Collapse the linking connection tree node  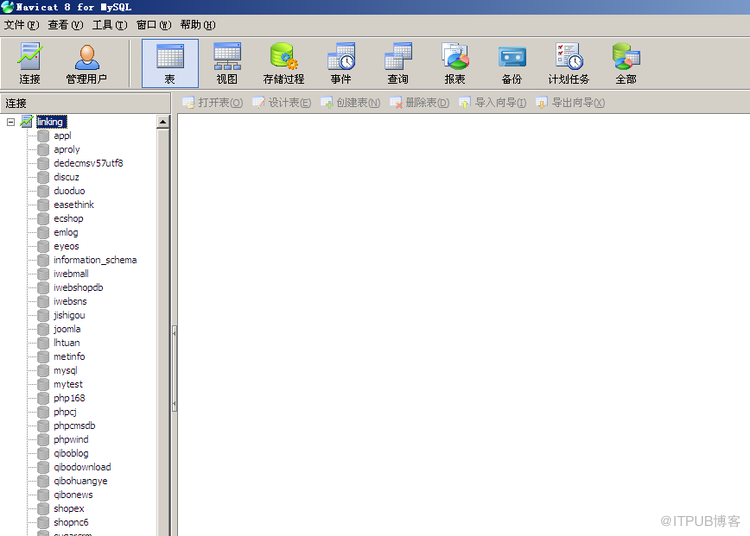coord(11,122)
